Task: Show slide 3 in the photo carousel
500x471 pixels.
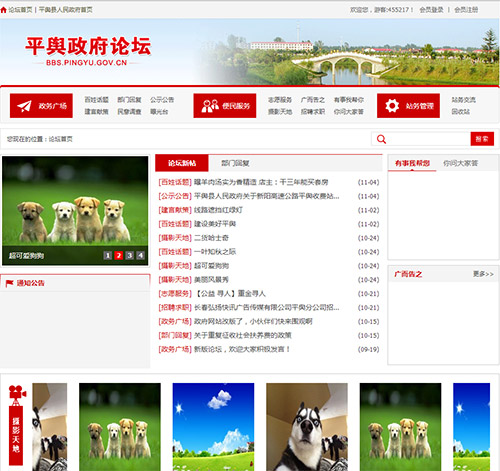Action: 130,255
